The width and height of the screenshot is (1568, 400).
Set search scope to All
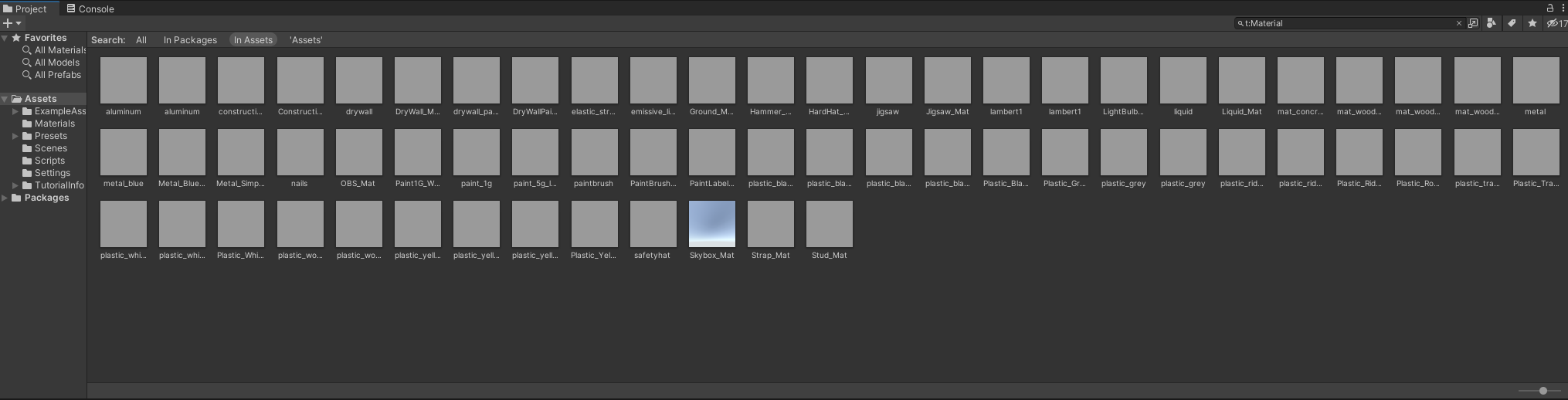[141, 40]
